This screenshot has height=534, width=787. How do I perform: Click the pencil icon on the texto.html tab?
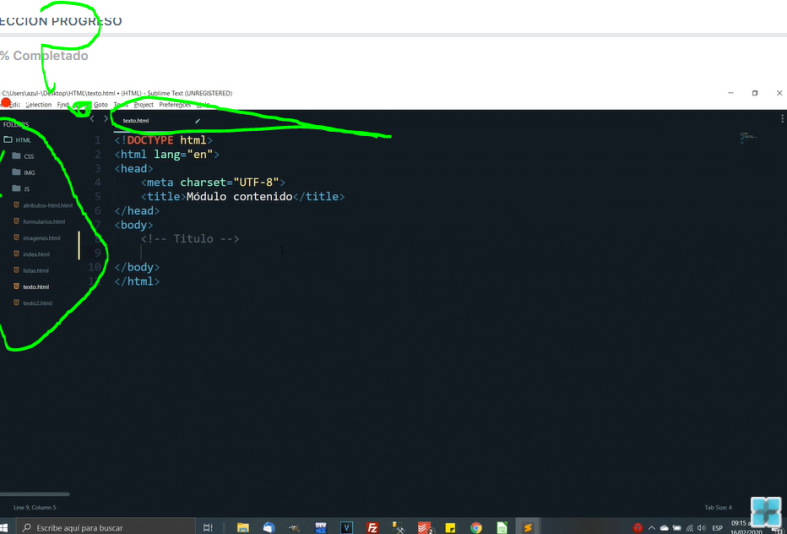pos(197,121)
